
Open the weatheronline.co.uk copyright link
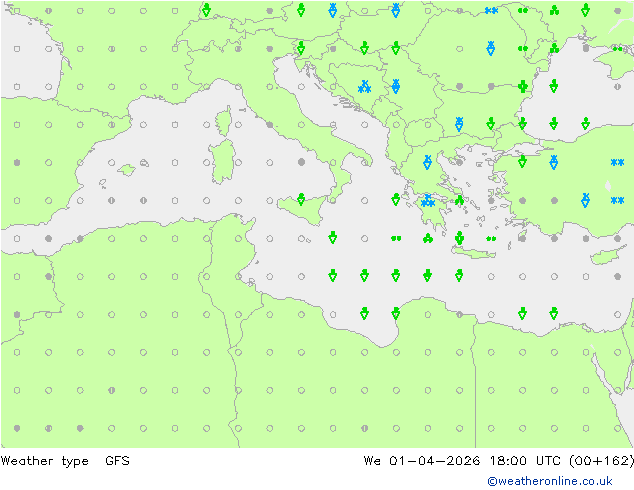tap(549, 481)
